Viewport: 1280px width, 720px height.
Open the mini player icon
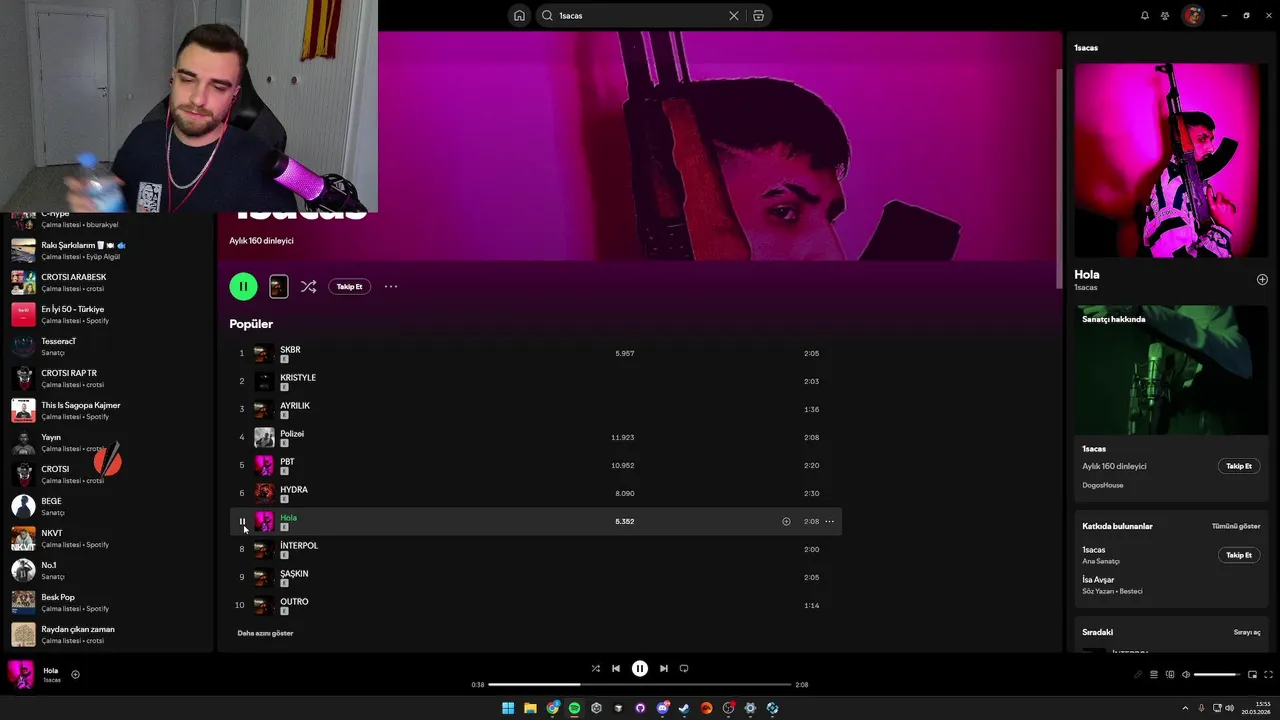coord(1252,674)
